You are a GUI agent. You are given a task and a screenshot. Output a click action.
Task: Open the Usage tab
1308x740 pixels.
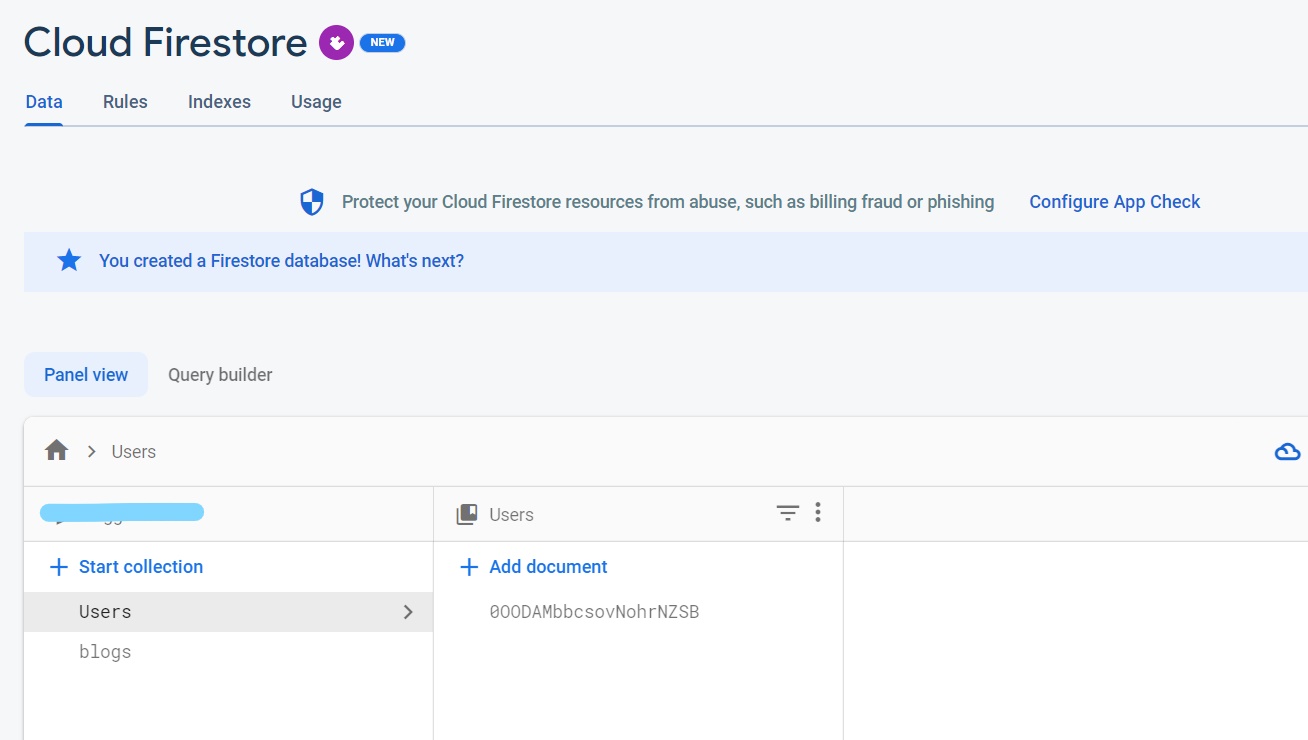tap(316, 102)
